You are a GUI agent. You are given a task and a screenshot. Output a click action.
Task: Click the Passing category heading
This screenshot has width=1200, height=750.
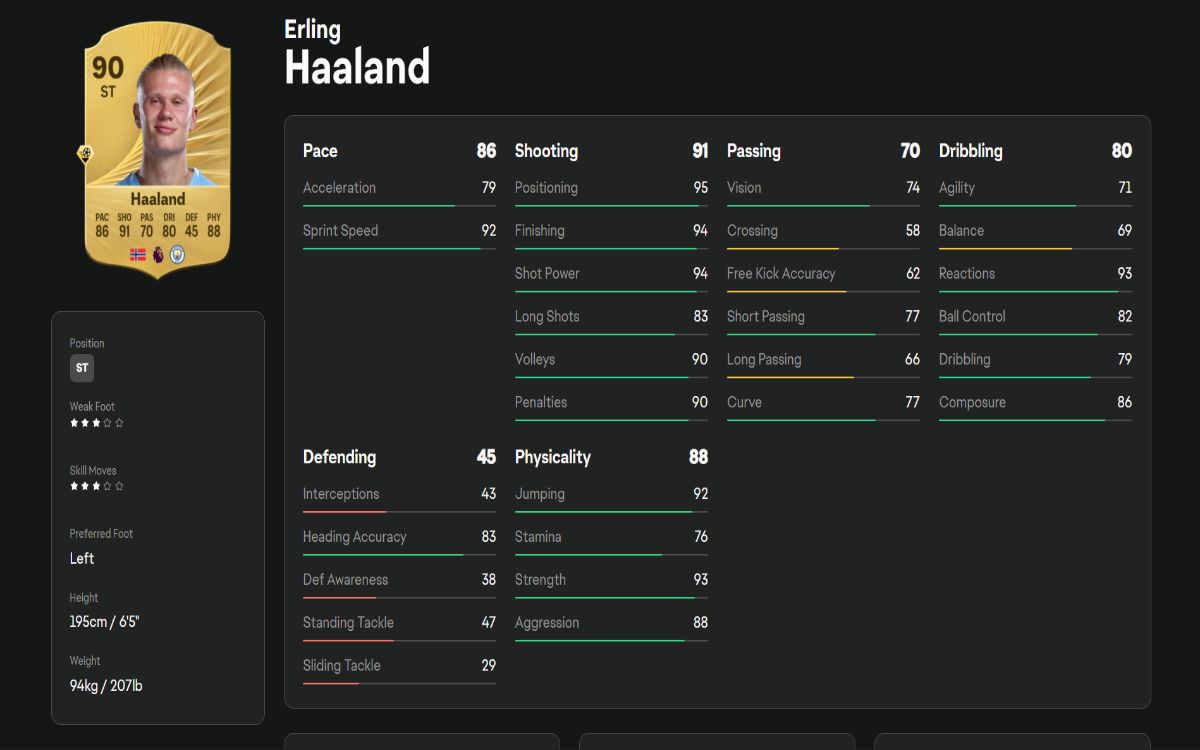tap(753, 151)
